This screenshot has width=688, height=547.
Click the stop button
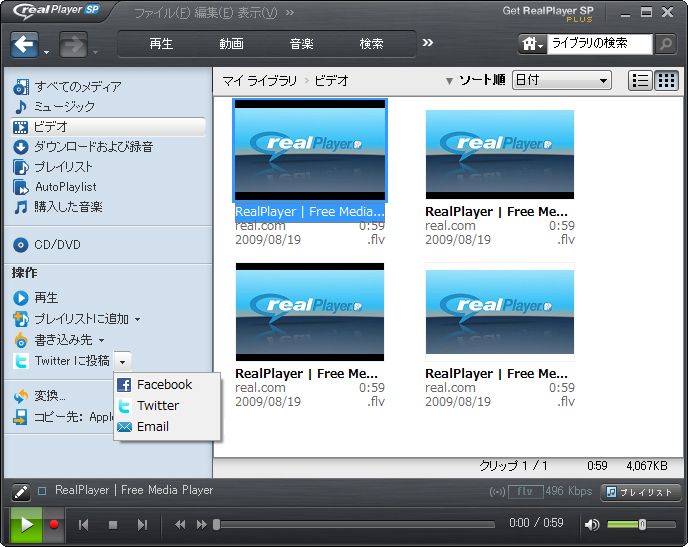[113, 525]
